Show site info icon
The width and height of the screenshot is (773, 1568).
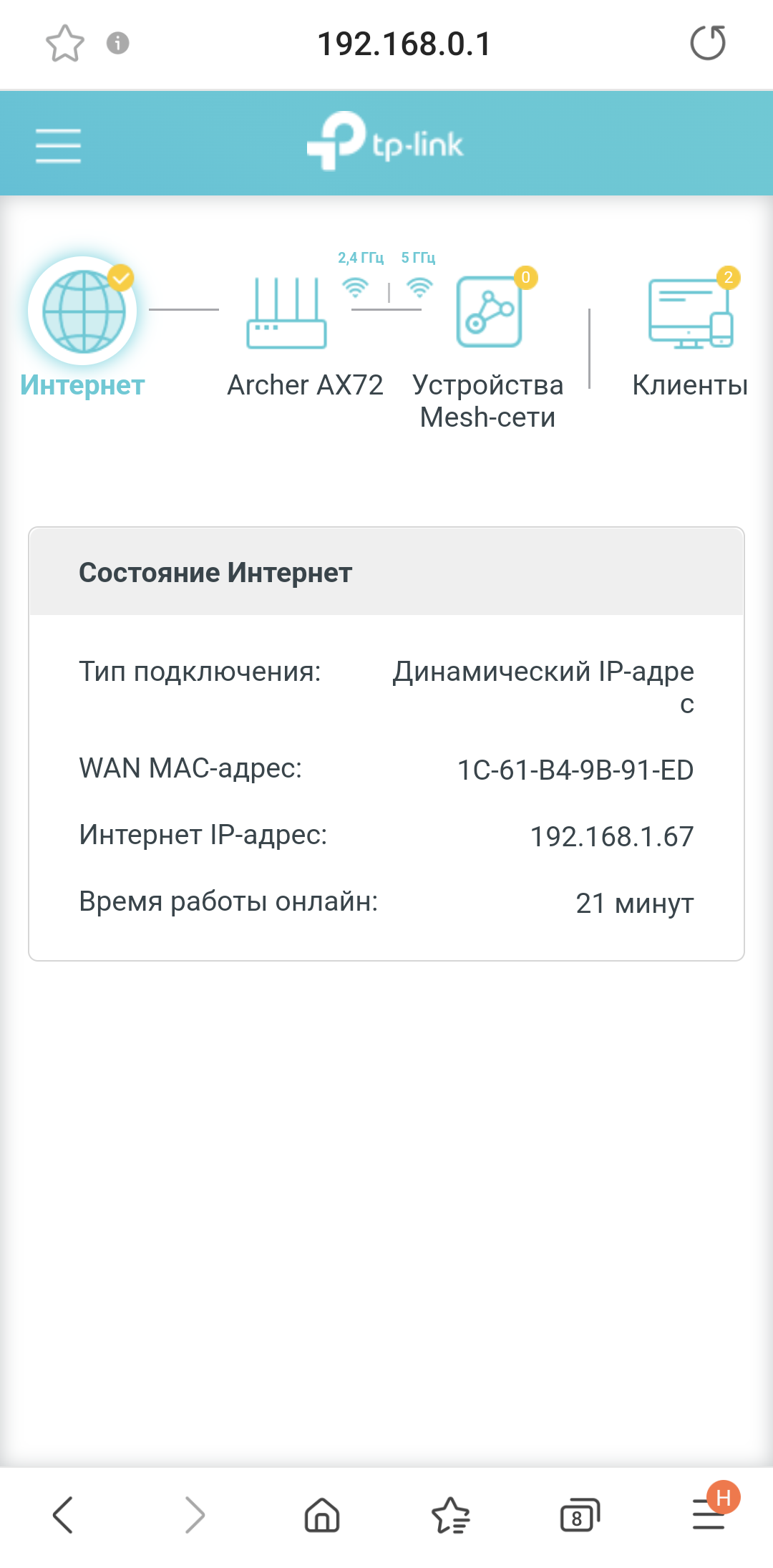(x=118, y=43)
